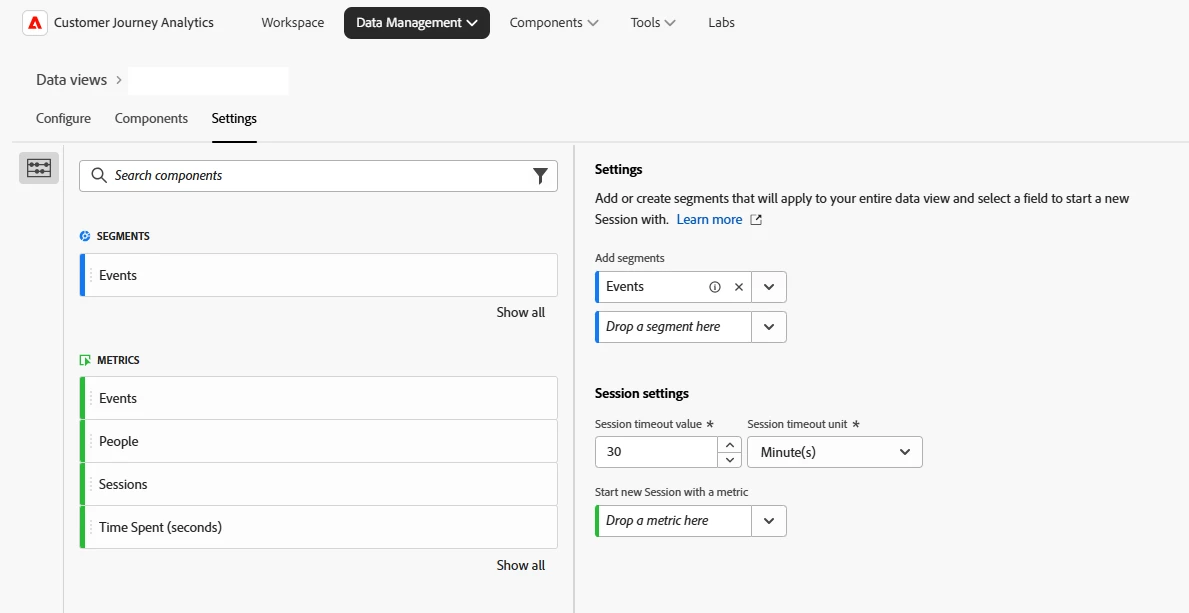Click the magnifier icon in the search box

click(99, 176)
